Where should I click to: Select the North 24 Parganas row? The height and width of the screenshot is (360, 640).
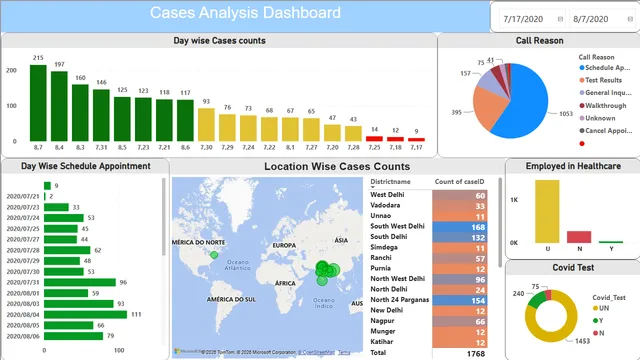tap(429, 300)
